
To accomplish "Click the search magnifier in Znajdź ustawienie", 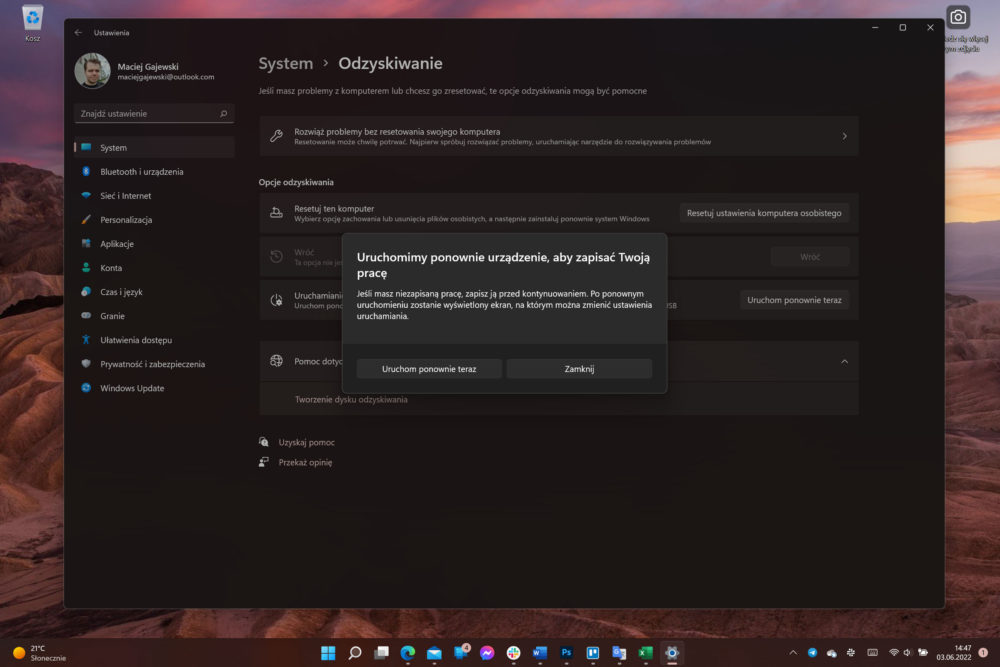I will [223, 114].
